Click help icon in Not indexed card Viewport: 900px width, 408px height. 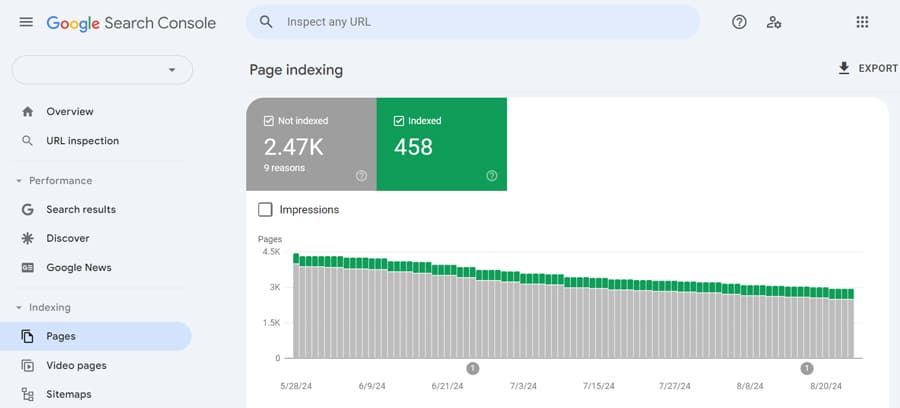point(361,176)
